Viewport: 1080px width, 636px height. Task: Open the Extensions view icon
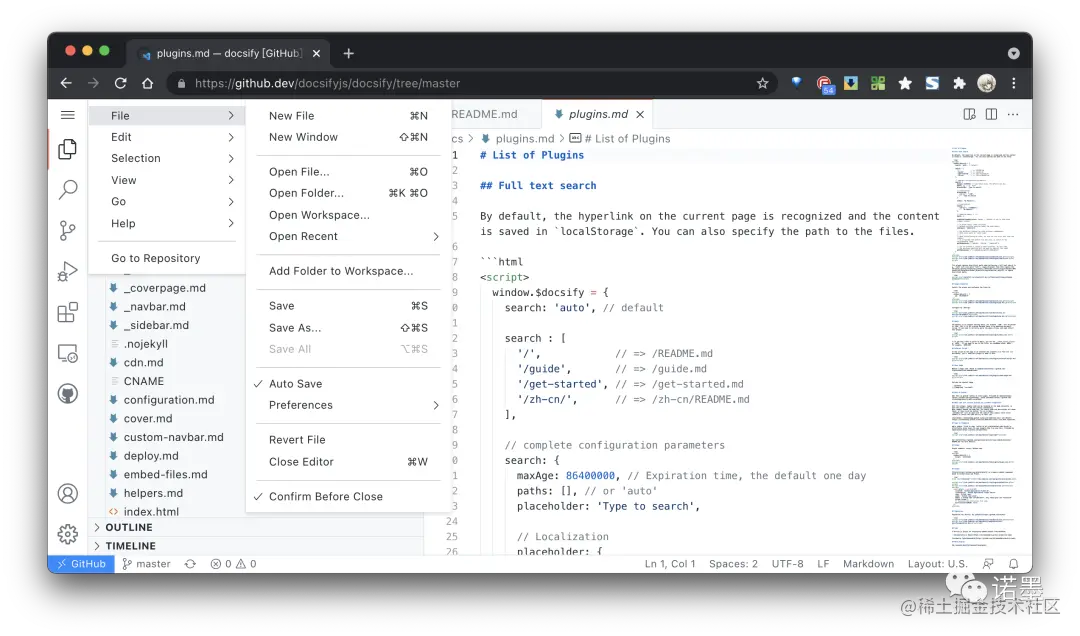(x=68, y=312)
